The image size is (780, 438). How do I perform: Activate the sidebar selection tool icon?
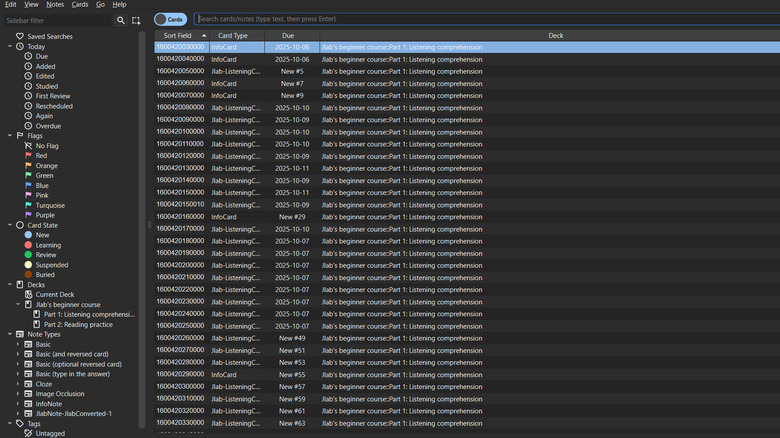click(136, 20)
